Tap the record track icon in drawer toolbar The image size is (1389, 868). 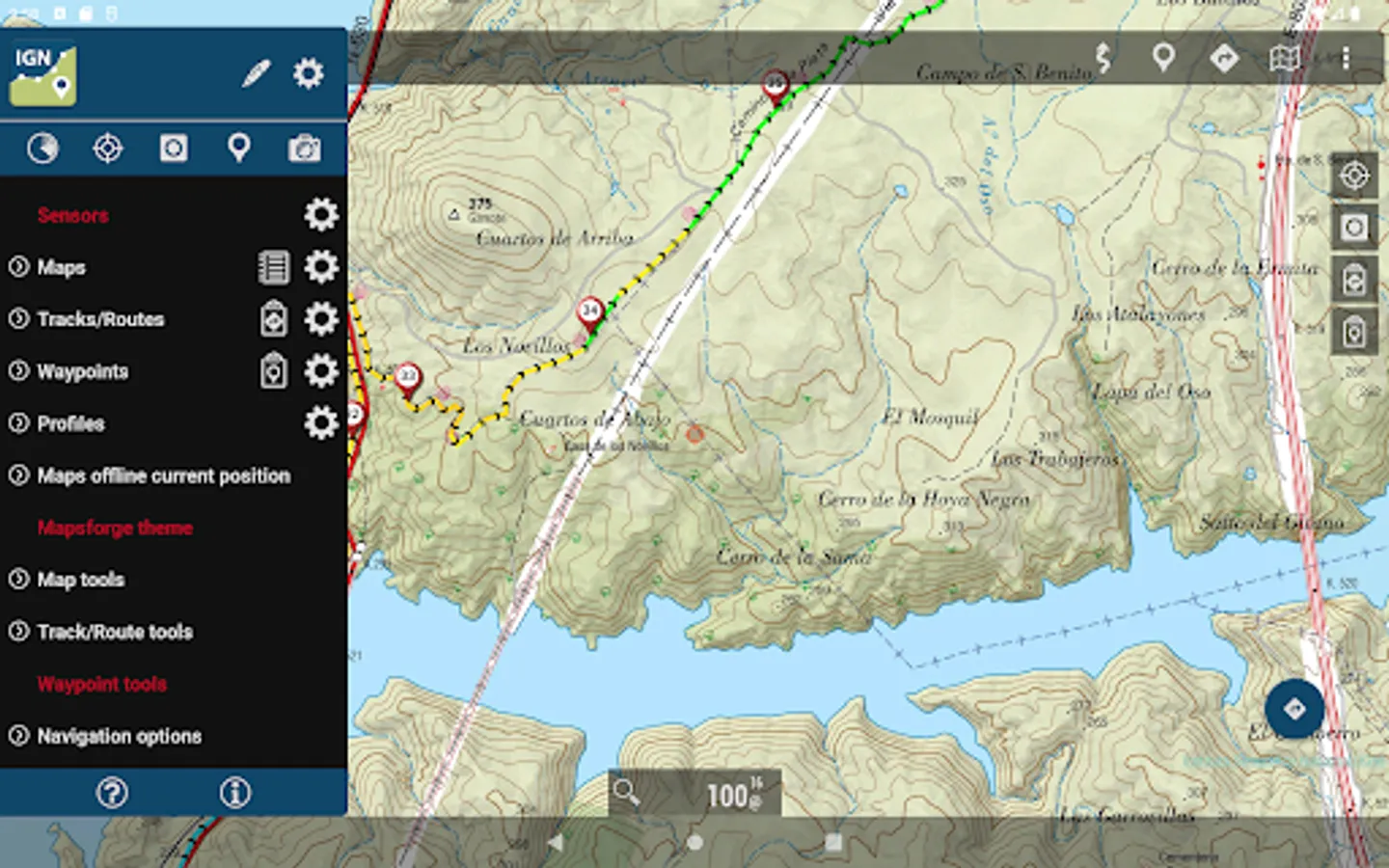click(174, 149)
